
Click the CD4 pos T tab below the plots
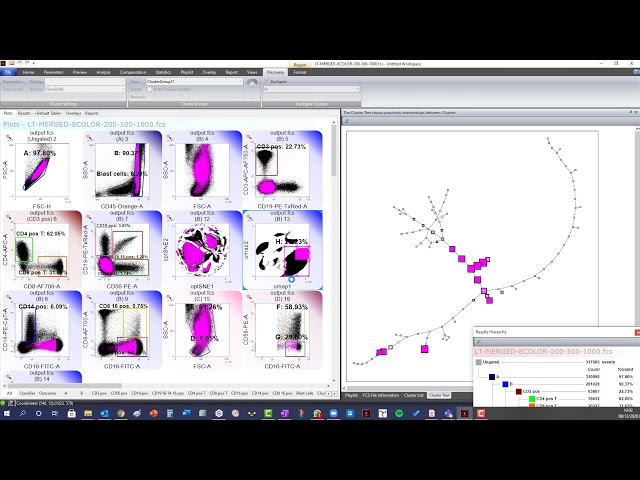pyautogui.click(x=196, y=393)
